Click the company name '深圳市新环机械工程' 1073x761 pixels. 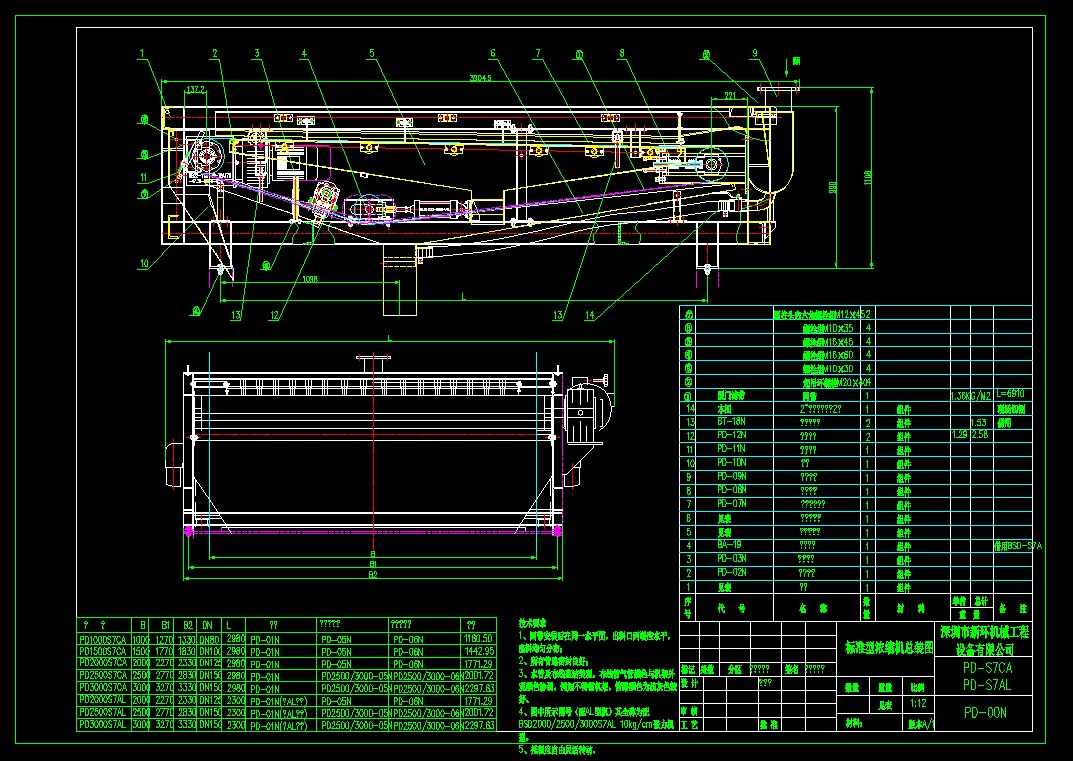point(985,631)
